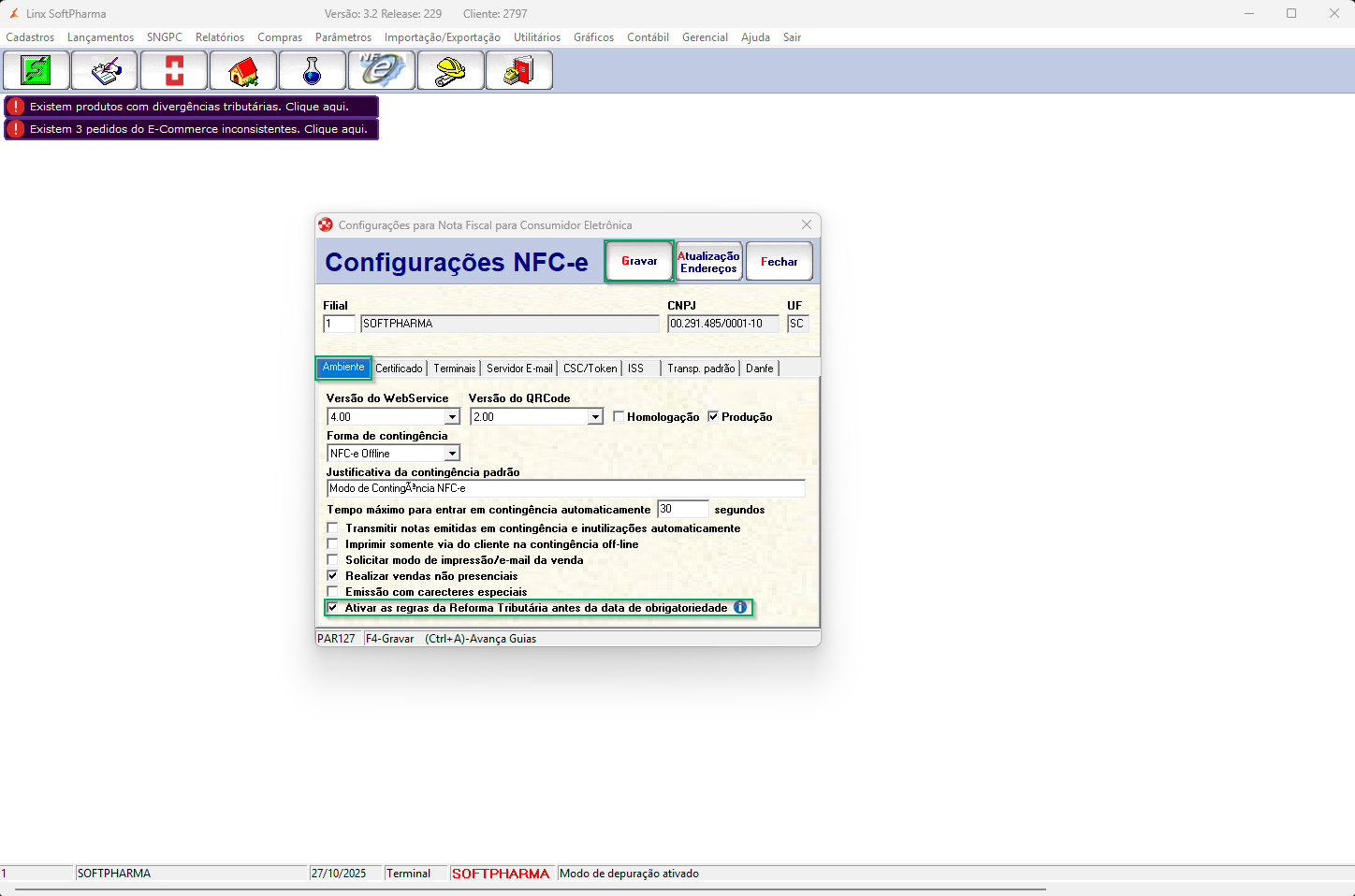Switch to the Certificado tab
Image resolution: width=1355 pixels, height=896 pixels.
[400, 369]
